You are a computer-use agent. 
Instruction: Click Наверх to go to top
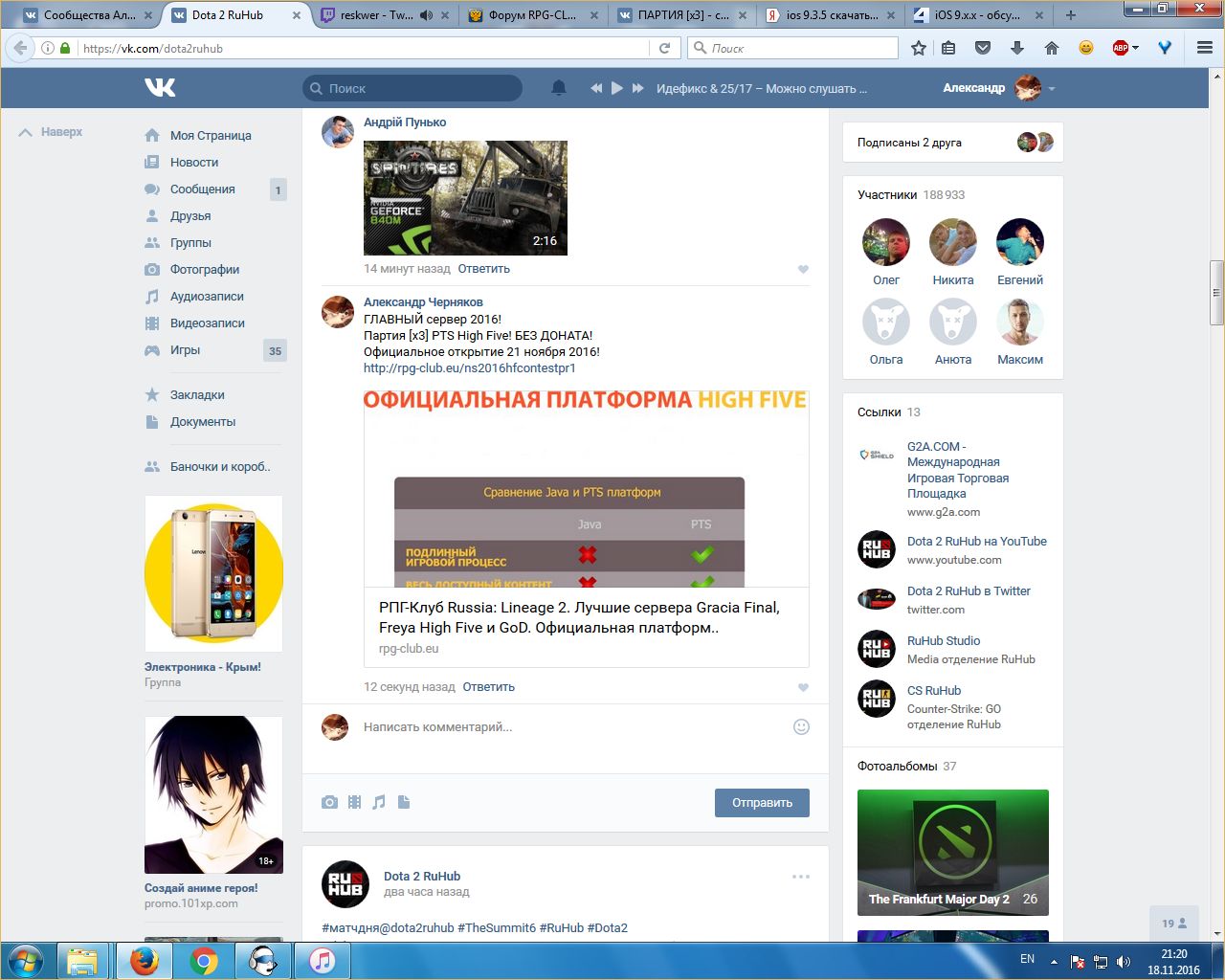tap(52, 132)
